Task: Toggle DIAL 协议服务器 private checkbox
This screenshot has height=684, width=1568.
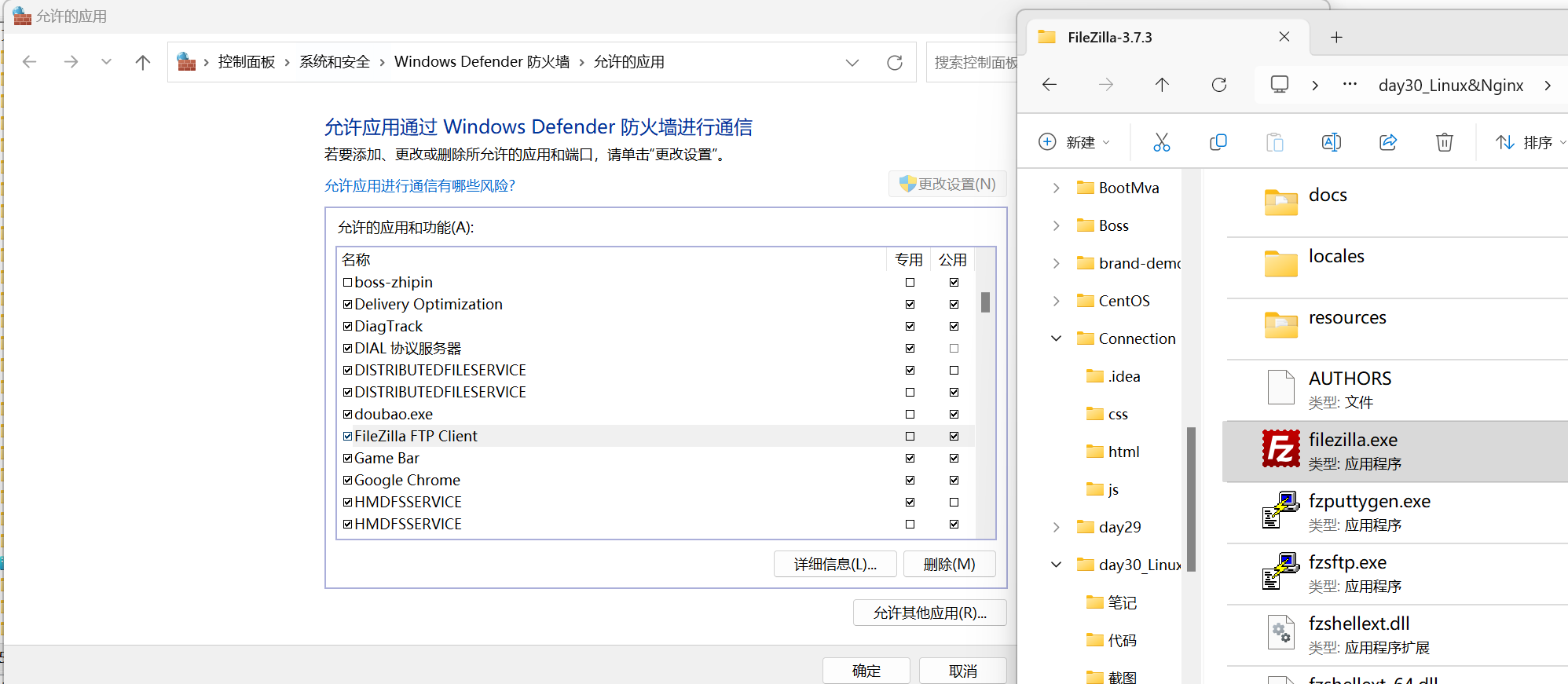Action: click(910, 348)
